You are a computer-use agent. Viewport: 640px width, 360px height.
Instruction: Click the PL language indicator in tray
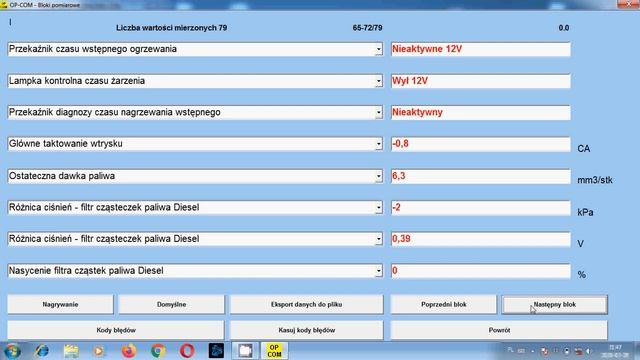tap(511, 350)
